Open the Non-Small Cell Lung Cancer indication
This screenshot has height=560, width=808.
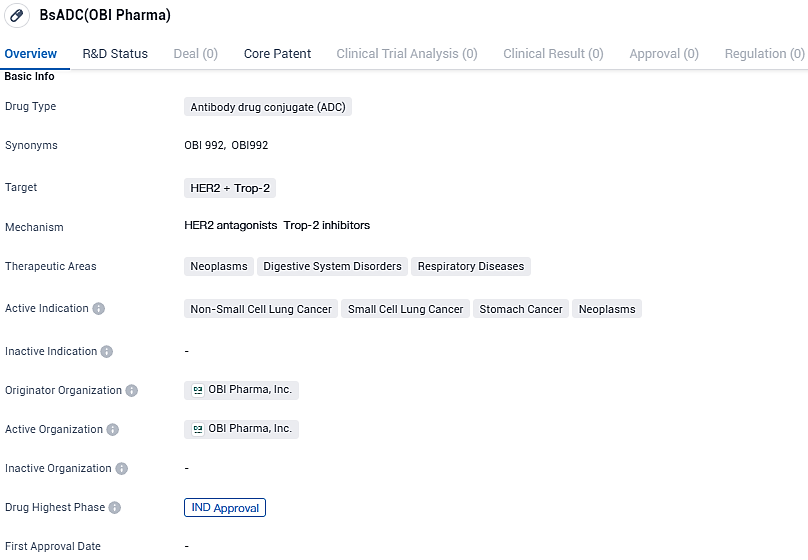tap(261, 309)
